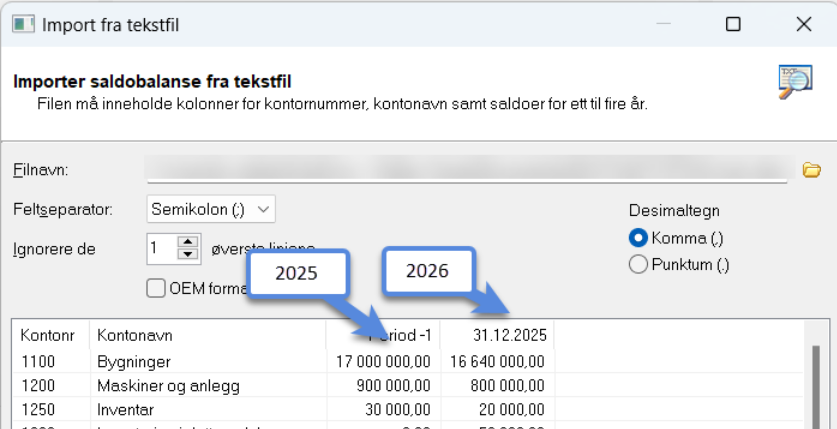Maximize the Import fra tekstfil window

click(733, 23)
